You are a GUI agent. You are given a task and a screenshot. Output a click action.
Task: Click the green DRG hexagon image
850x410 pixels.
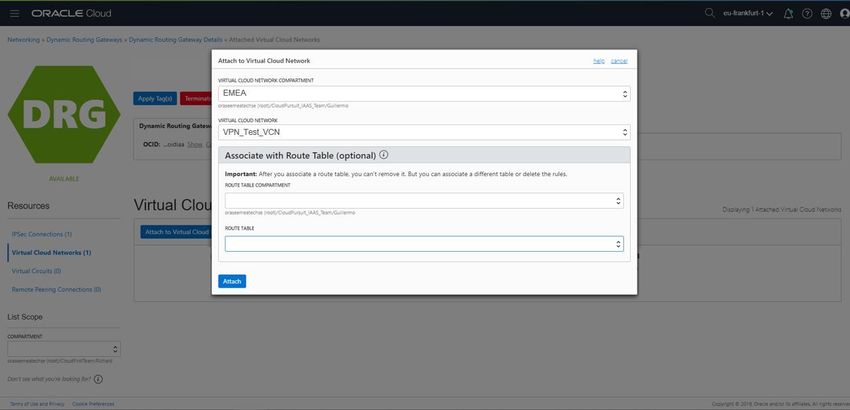tap(64, 114)
